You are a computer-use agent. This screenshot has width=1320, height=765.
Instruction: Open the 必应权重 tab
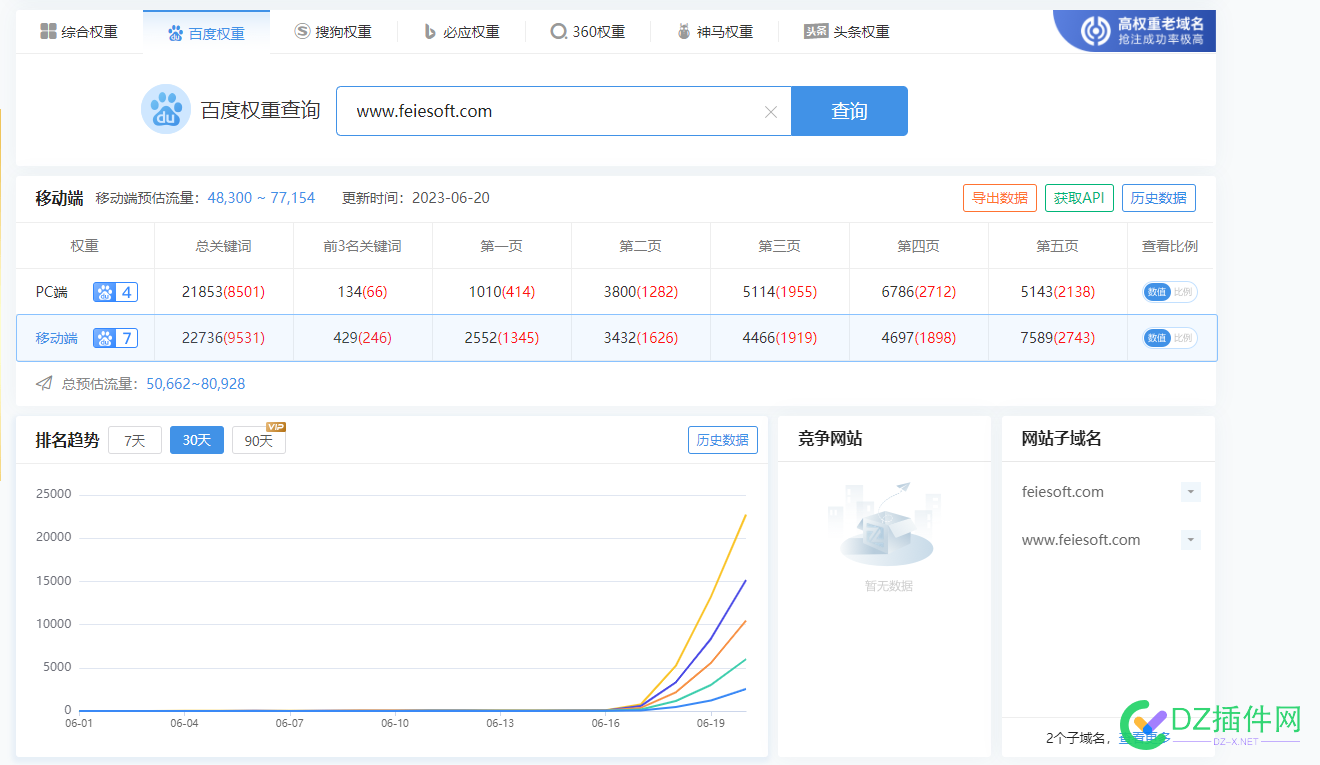point(461,32)
